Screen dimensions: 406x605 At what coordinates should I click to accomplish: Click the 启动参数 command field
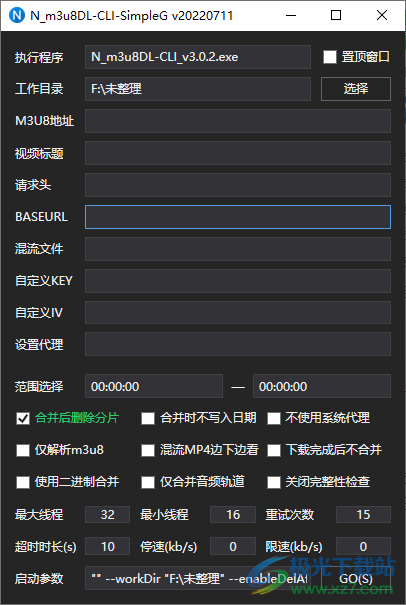pos(199,578)
